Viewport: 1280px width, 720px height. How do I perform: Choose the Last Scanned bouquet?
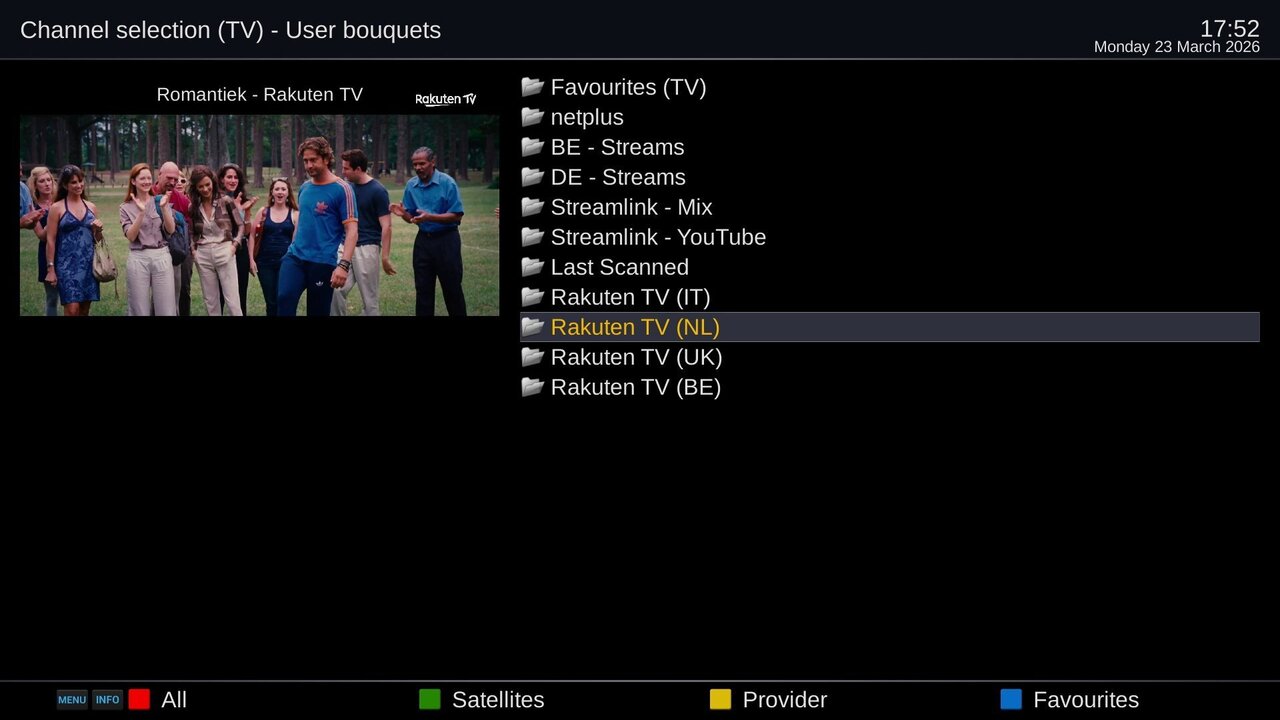(x=890, y=267)
